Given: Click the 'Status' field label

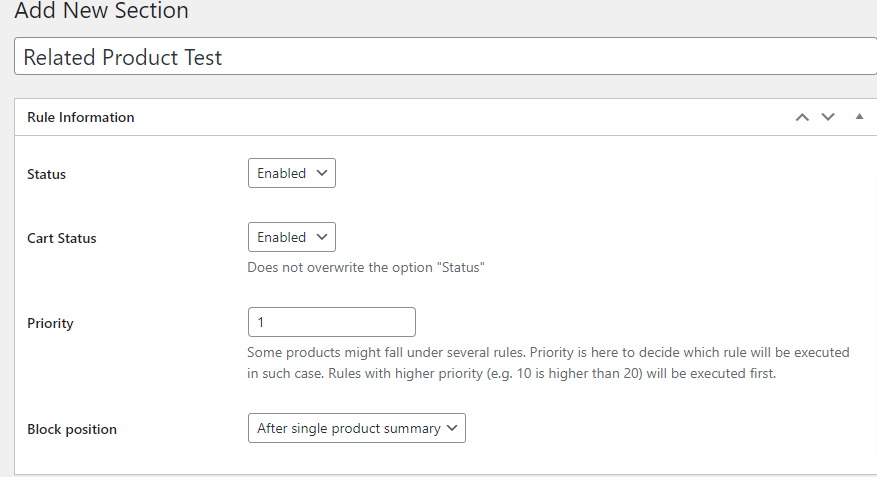Looking at the screenshot, I should coord(47,174).
